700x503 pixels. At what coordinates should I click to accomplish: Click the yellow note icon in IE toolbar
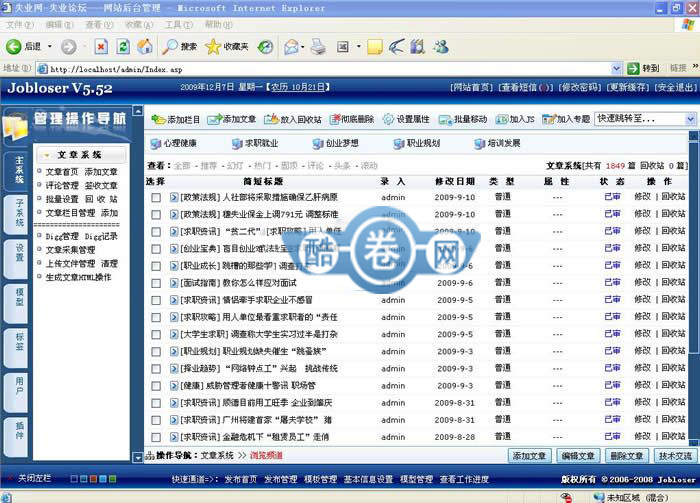(x=375, y=46)
